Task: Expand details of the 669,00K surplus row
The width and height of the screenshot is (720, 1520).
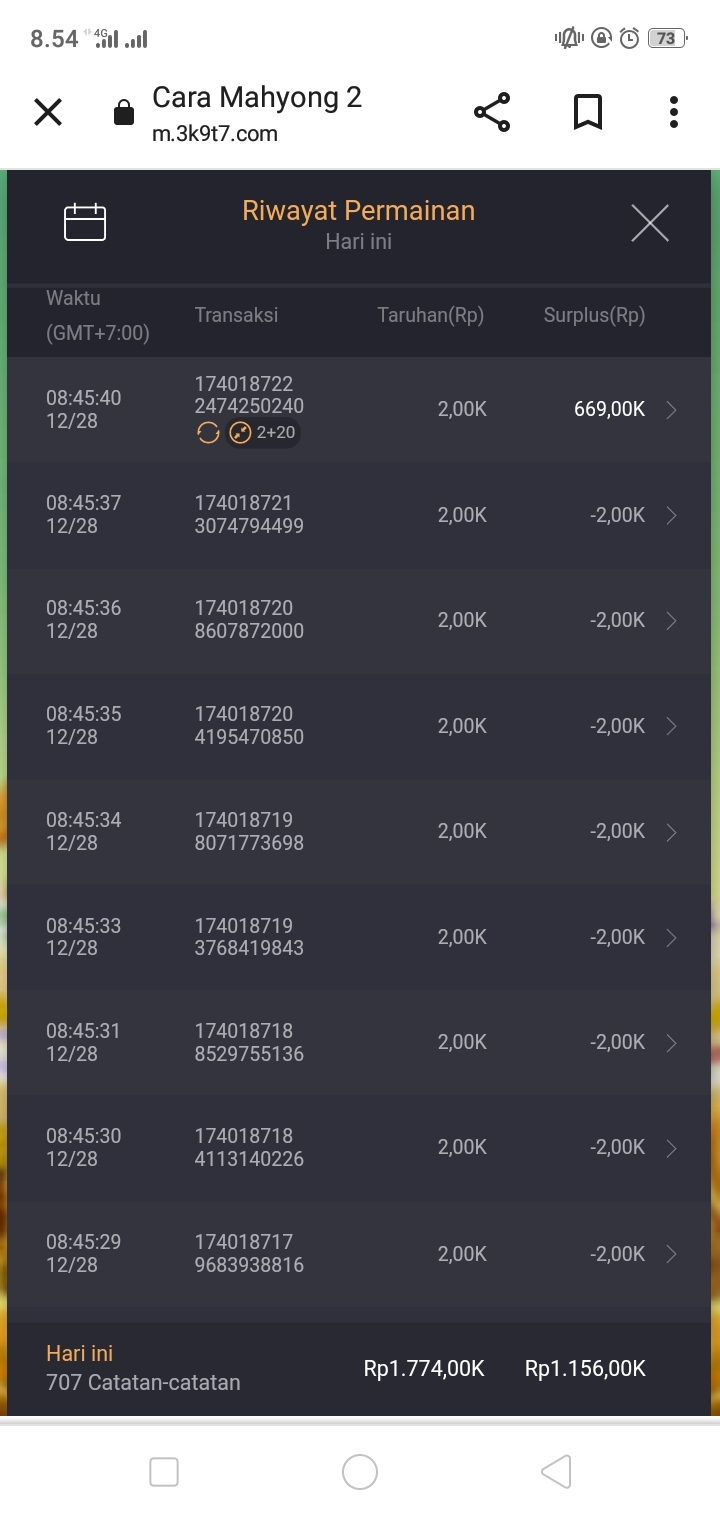Action: tap(671, 410)
